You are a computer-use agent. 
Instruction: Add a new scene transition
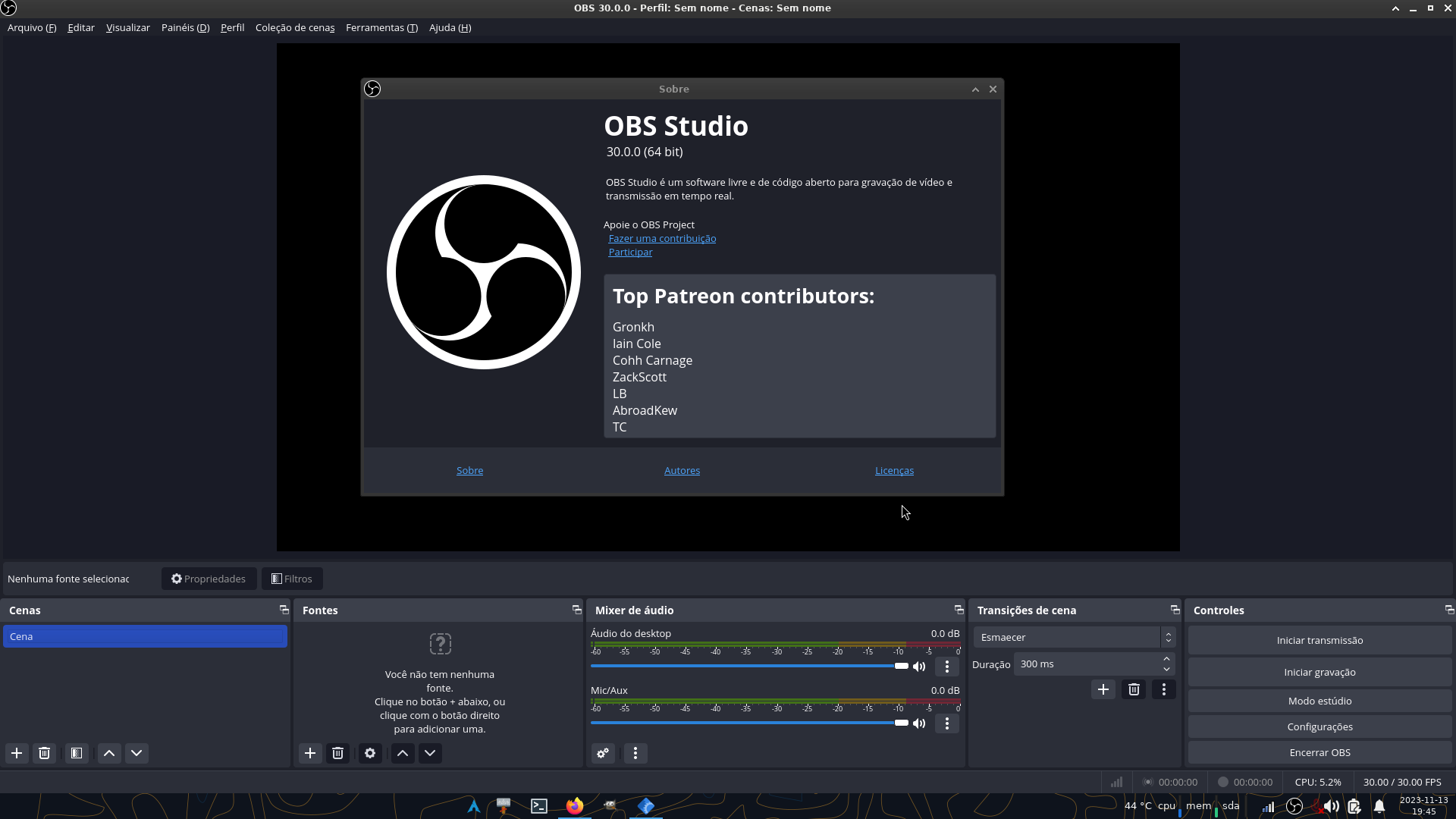1103,689
